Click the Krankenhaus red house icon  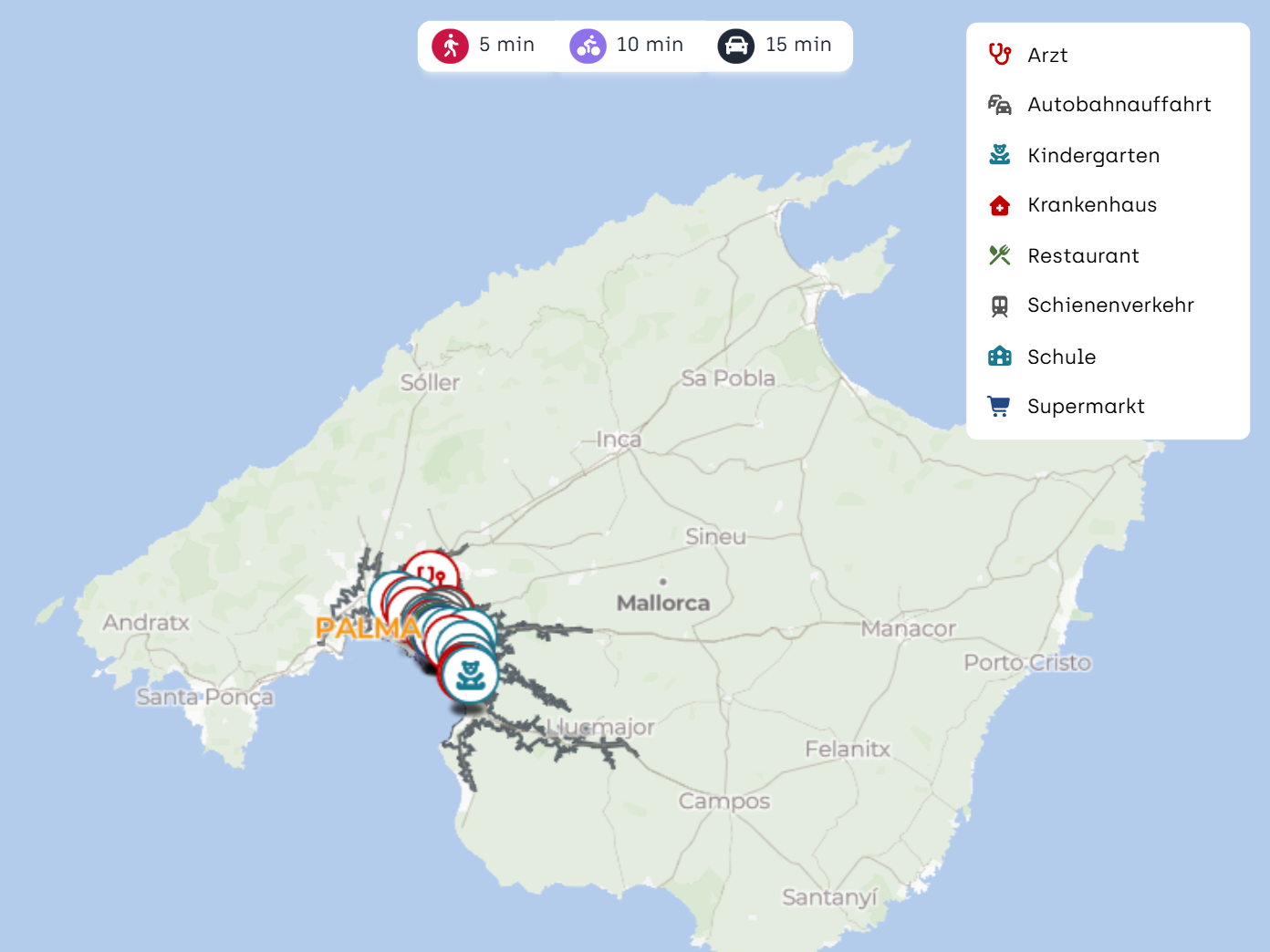(x=1000, y=205)
